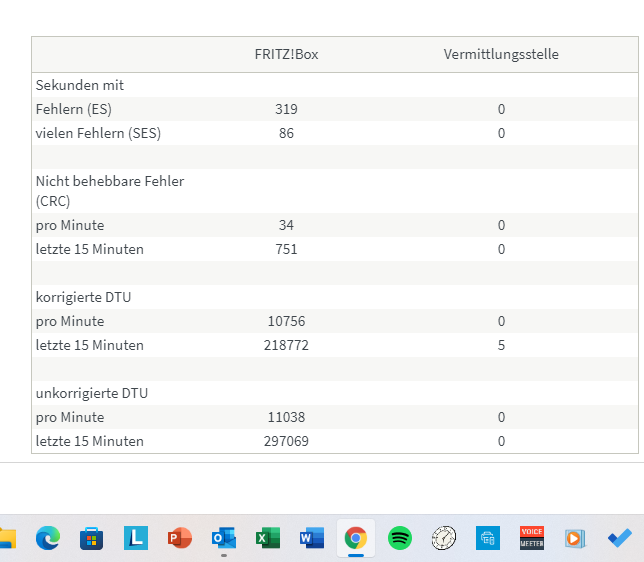The width and height of the screenshot is (644, 562).
Task: Open Spotify from the taskbar
Action: [400, 538]
